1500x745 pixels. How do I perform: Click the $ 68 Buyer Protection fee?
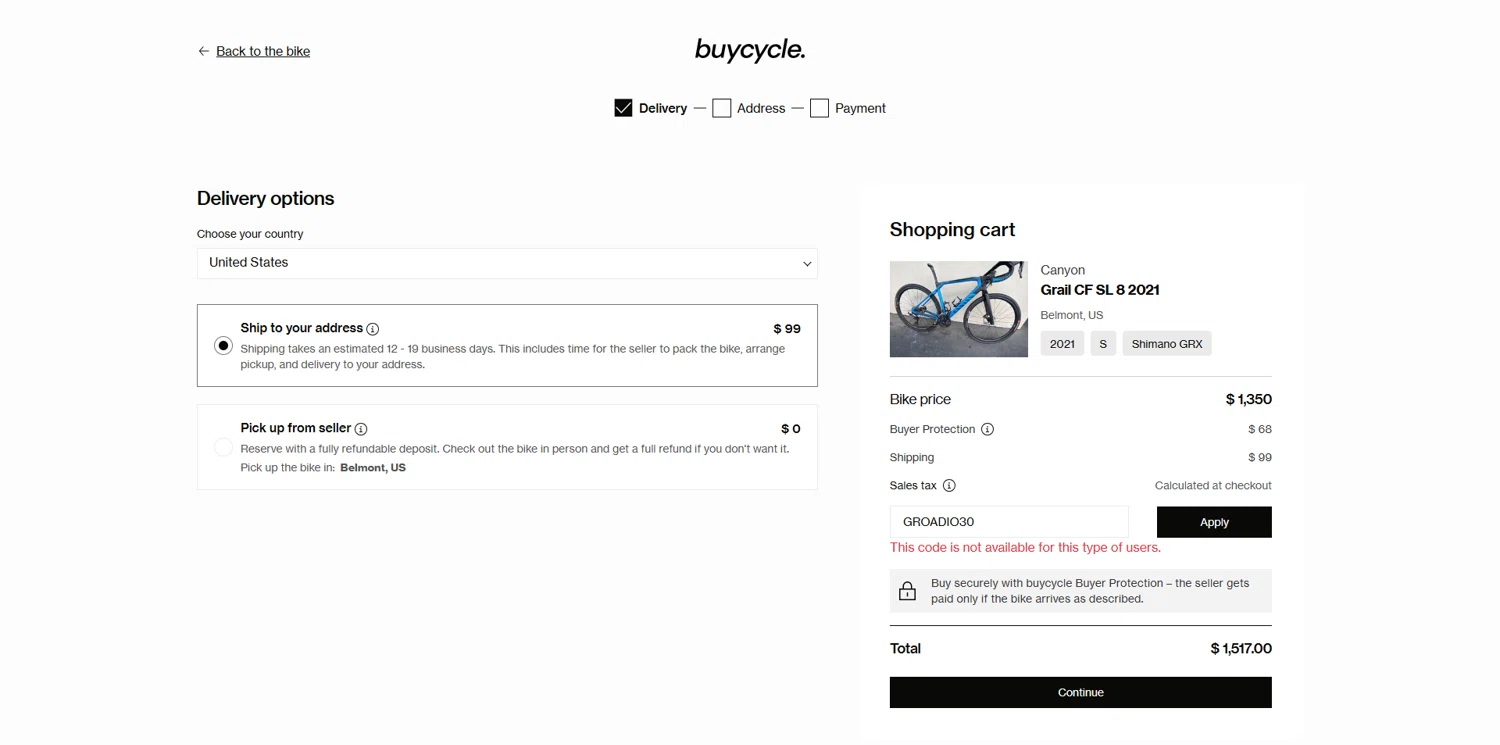1260,429
